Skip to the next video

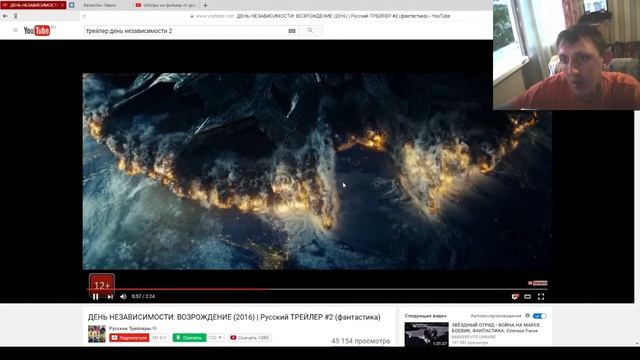coord(110,297)
